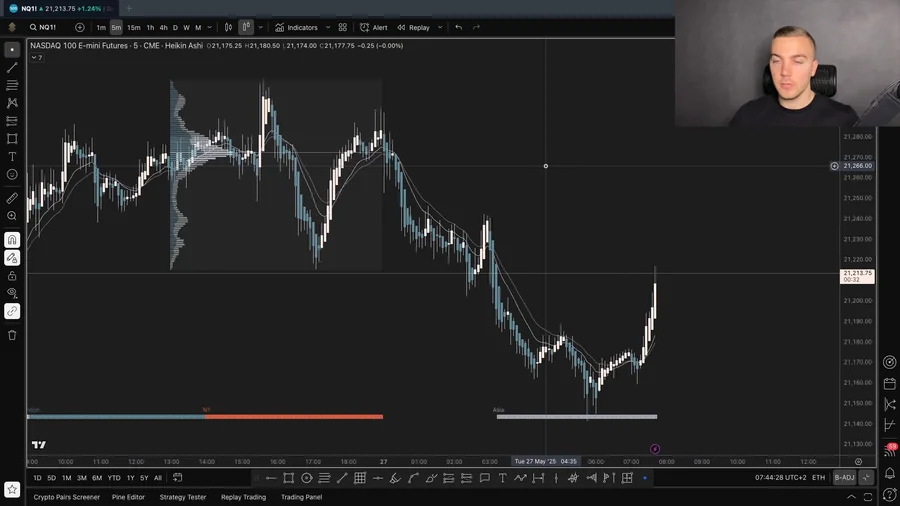The width and height of the screenshot is (900, 506).
Task: Select the Text annotation tool in left sidebar
Action: tap(12, 157)
